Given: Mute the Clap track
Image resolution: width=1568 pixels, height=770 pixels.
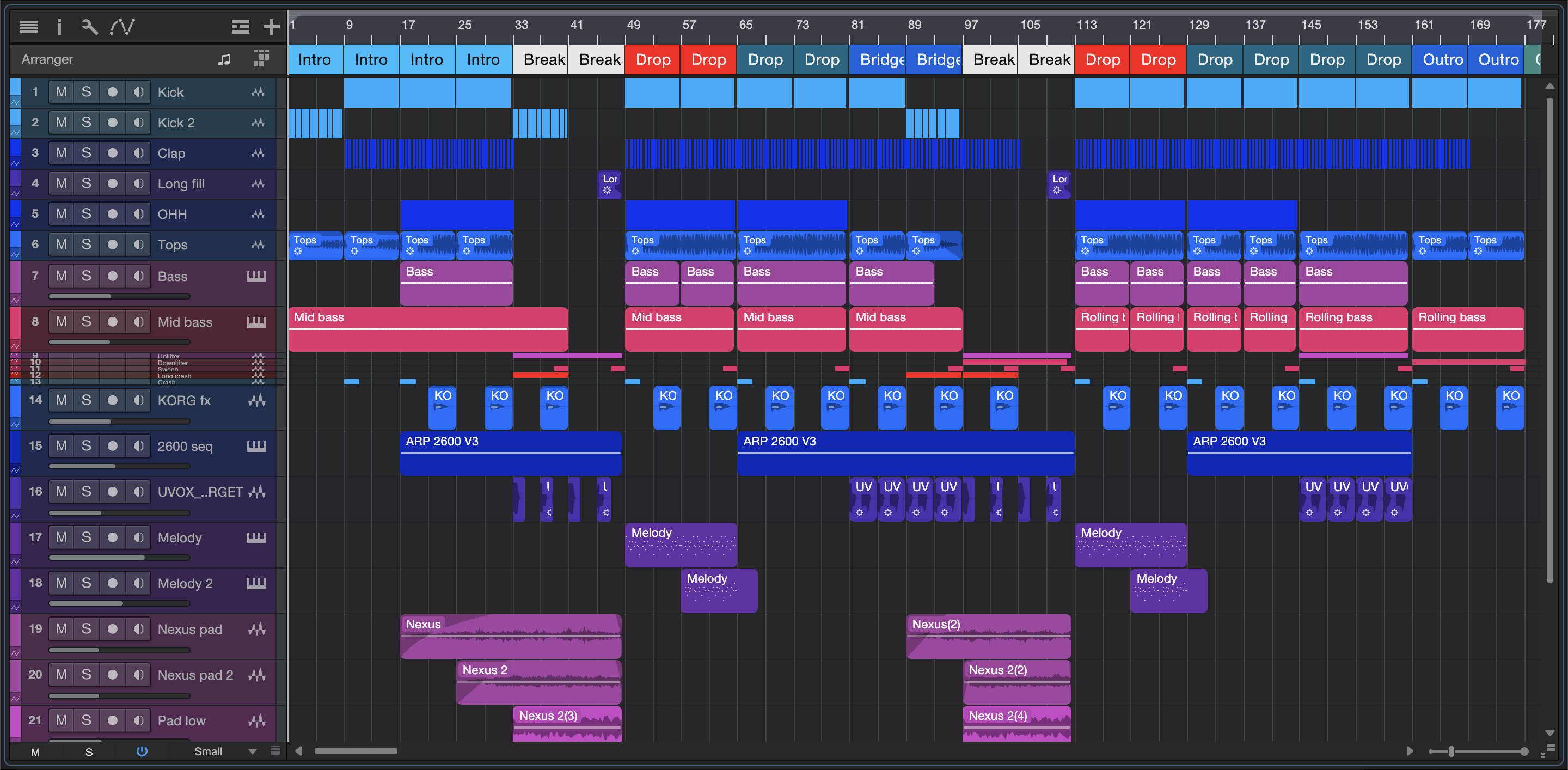Looking at the screenshot, I should [61, 153].
